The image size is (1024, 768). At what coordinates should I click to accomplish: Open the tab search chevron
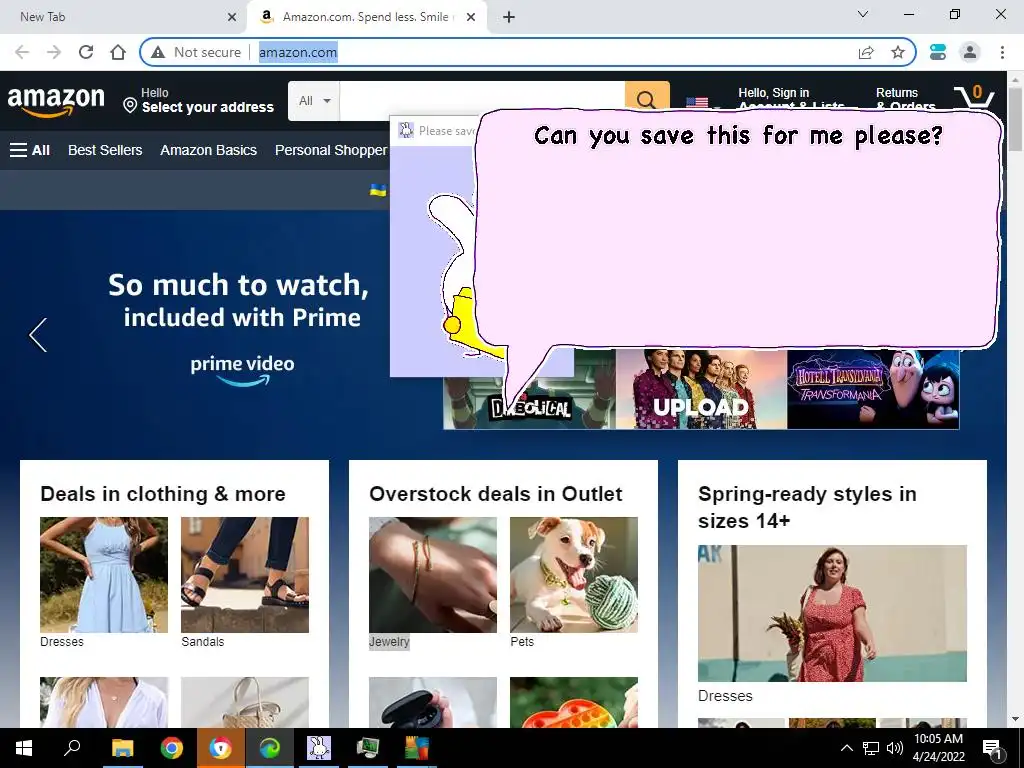(x=863, y=14)
